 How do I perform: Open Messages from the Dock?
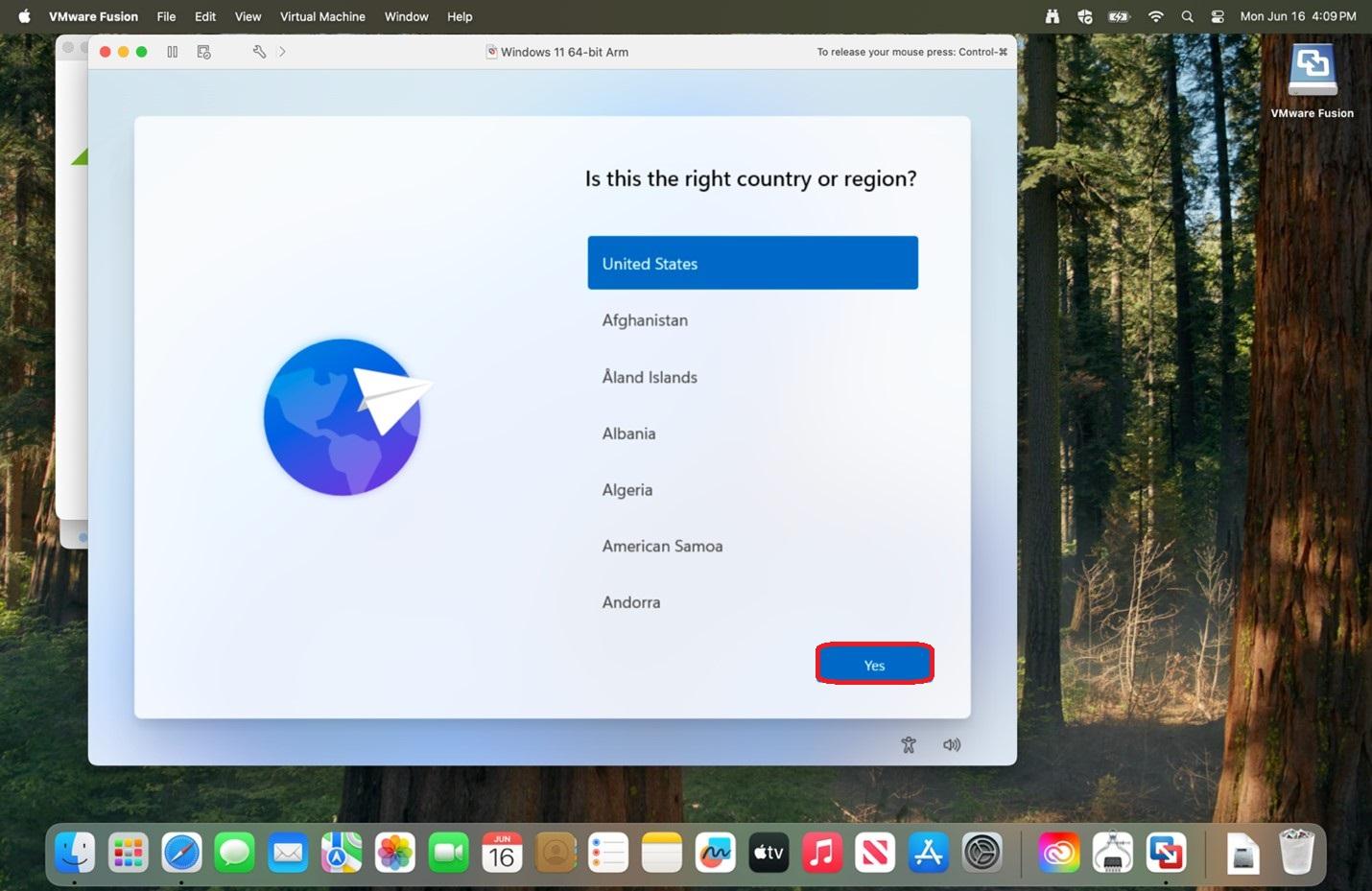[234, 852]
